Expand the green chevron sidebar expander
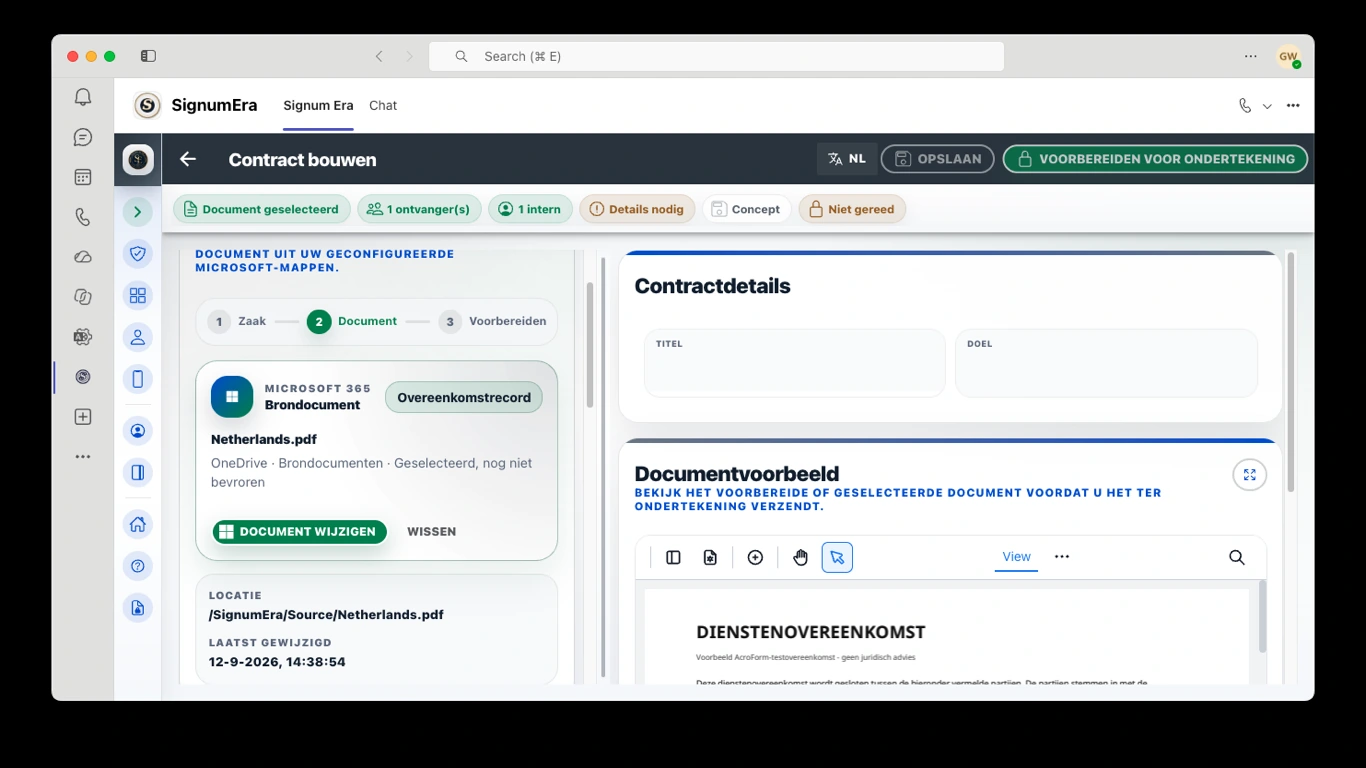 [x=138, y=211]
